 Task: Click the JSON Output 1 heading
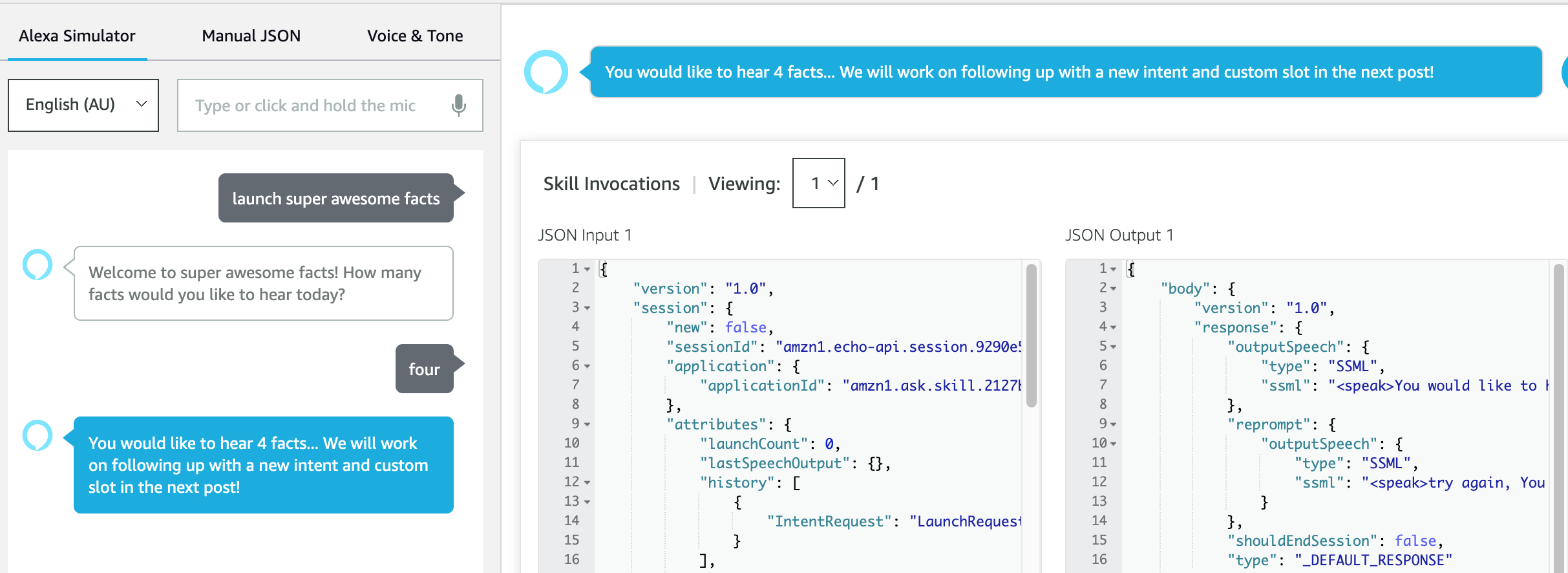pos(1119,235)
